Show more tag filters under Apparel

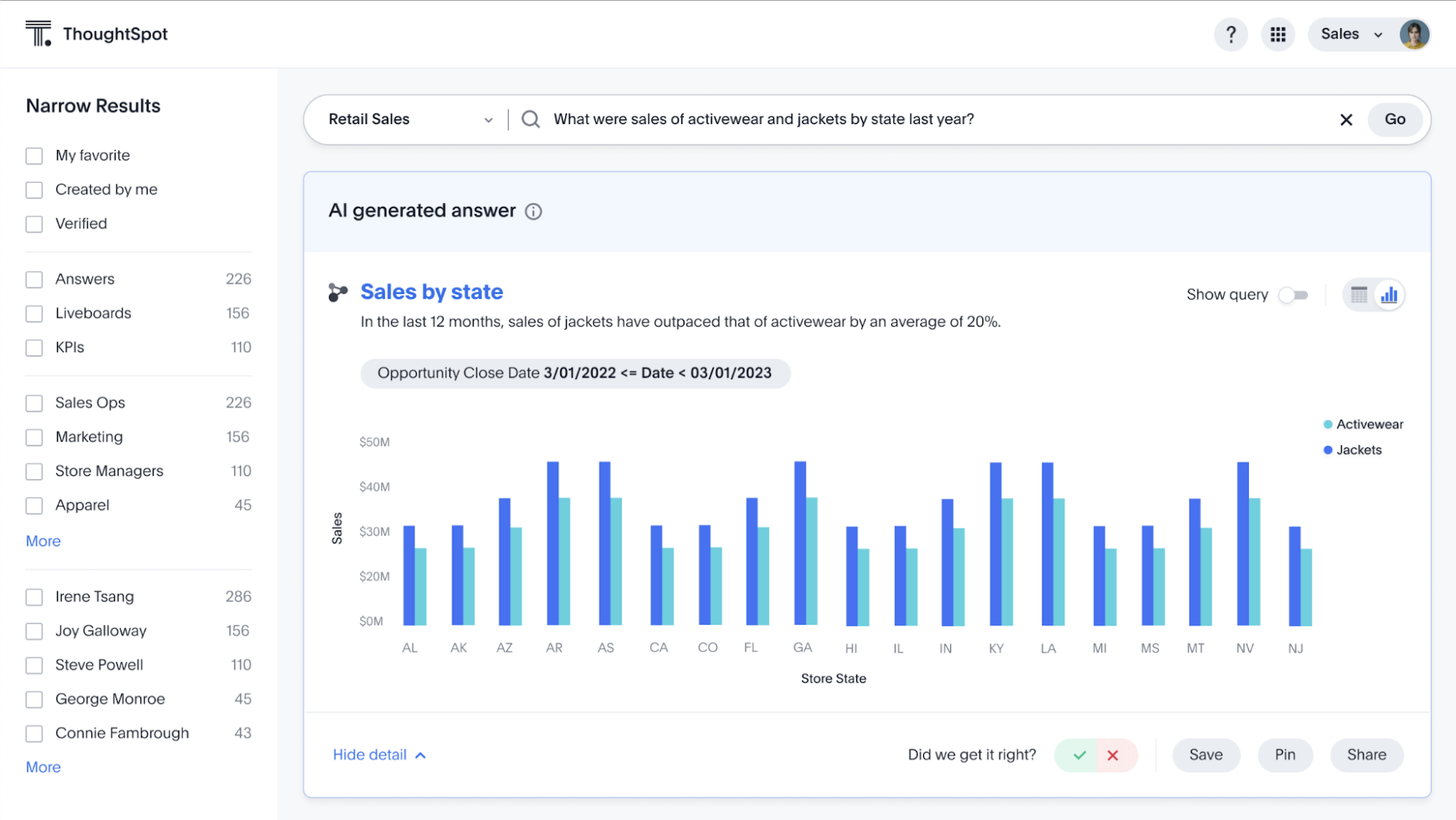click(43, 541)
